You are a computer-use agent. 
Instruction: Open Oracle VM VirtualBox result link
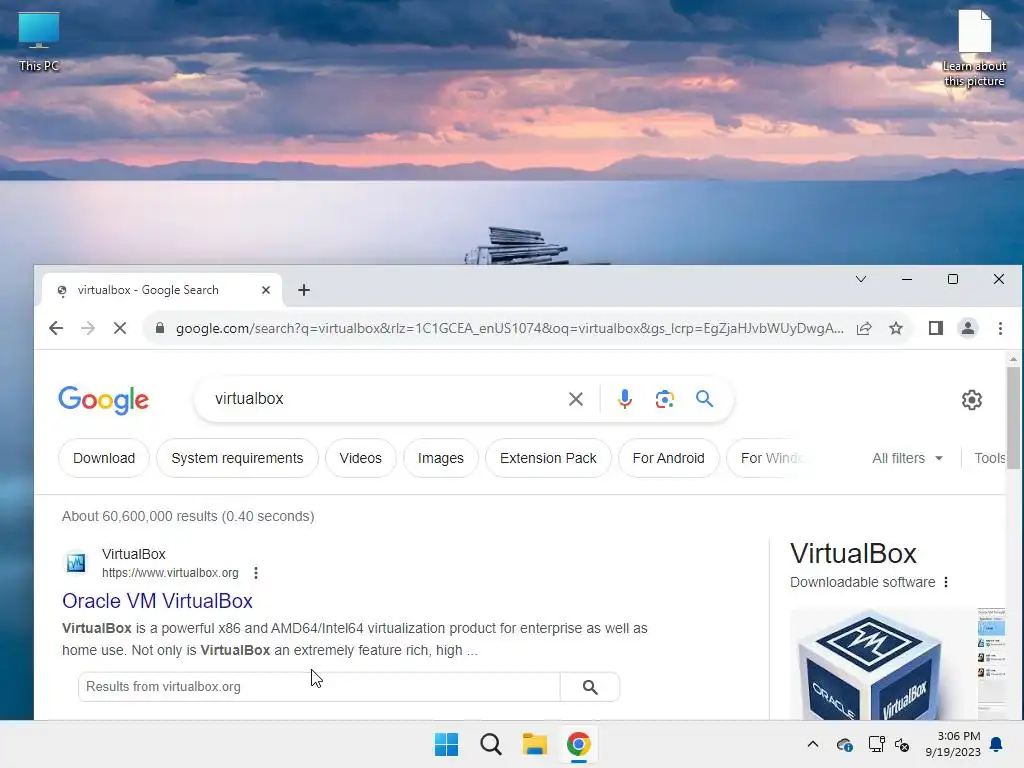(x=157, y=601)
